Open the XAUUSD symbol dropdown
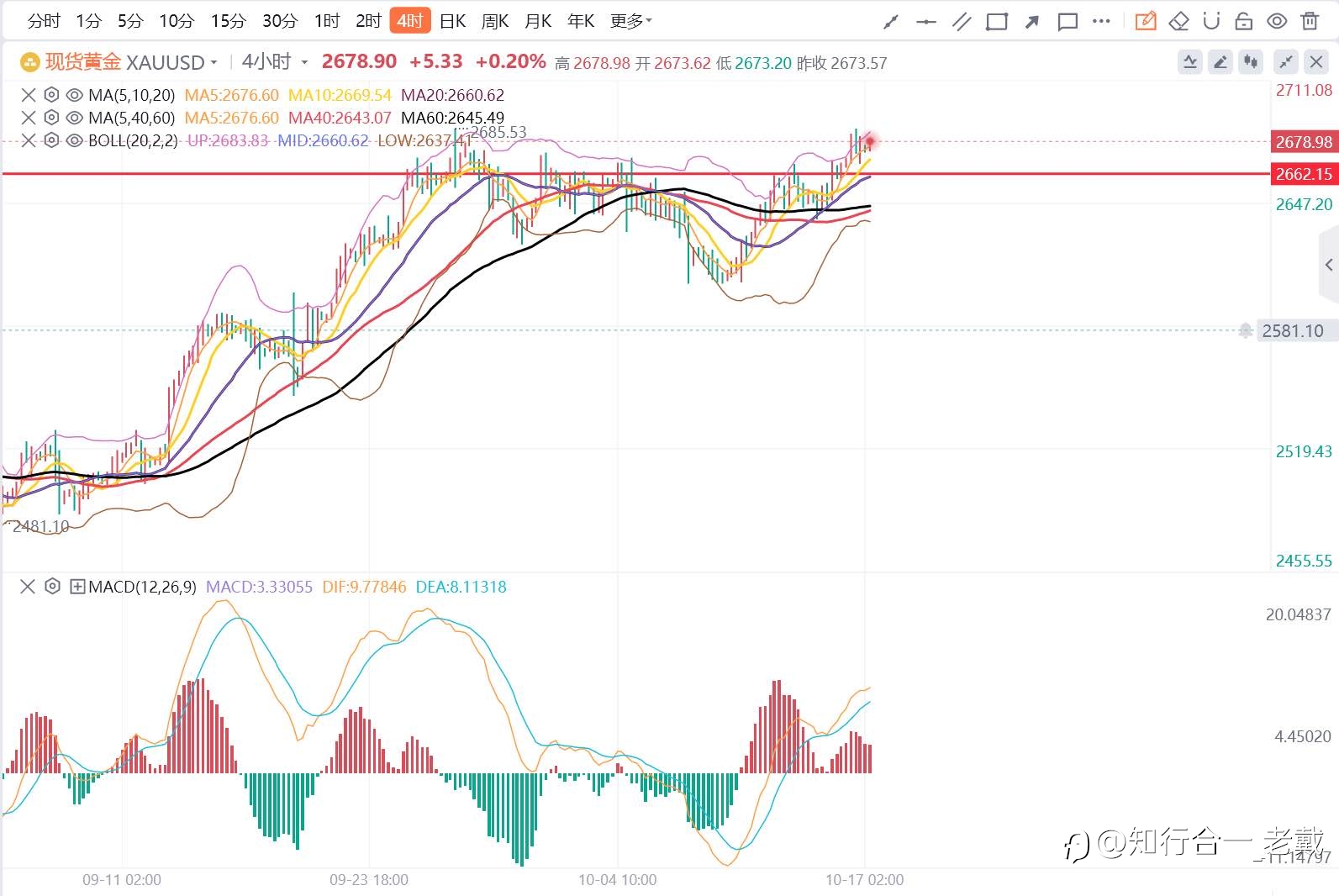 214,62
